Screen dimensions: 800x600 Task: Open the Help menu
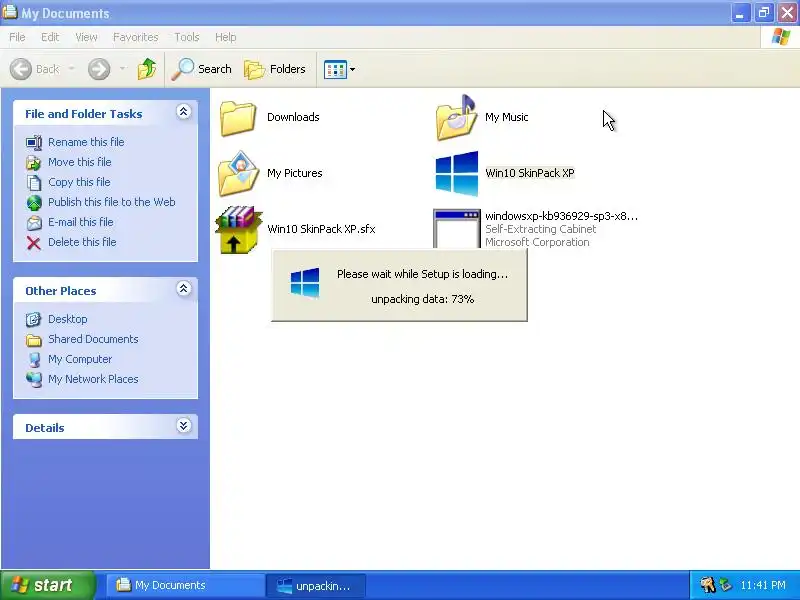(x=226, y=37)
